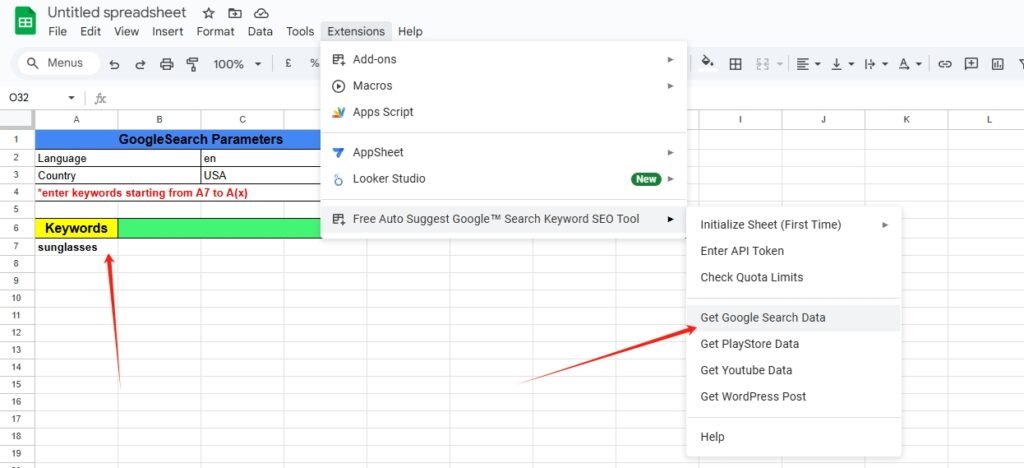This screenshot has width=1024, height=468.
Task: Click the vertical align icon
Action: tap(837, 64)
